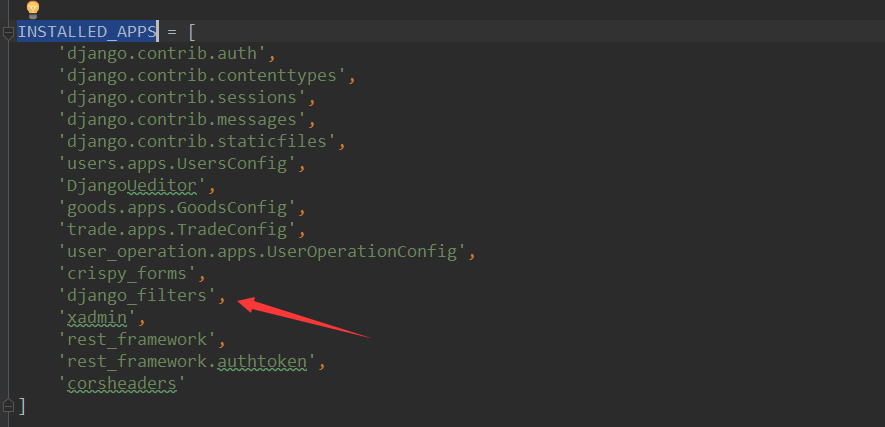Click the underlined 'xadmin' entry
Screen dimensions: 885x427
(97, 318)
